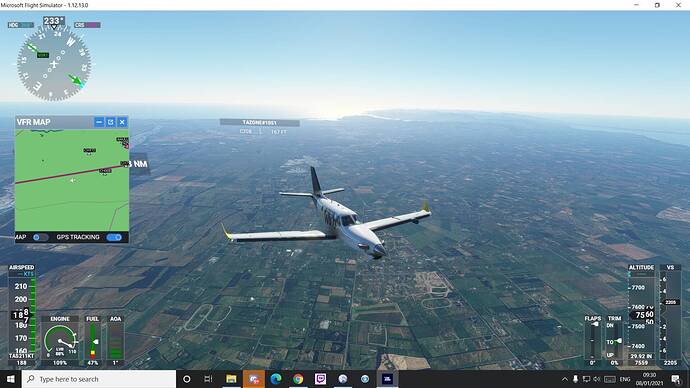Open the taskbar clock and date

pos(649,379)
